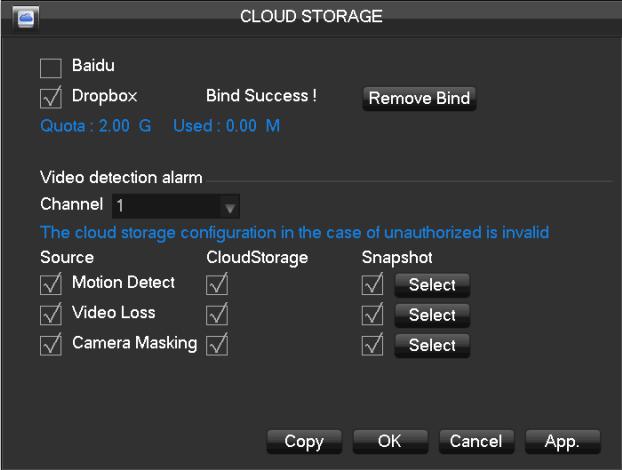
Task: Click Select button in Motion Detect row
Action: click(x=432, y=285)
